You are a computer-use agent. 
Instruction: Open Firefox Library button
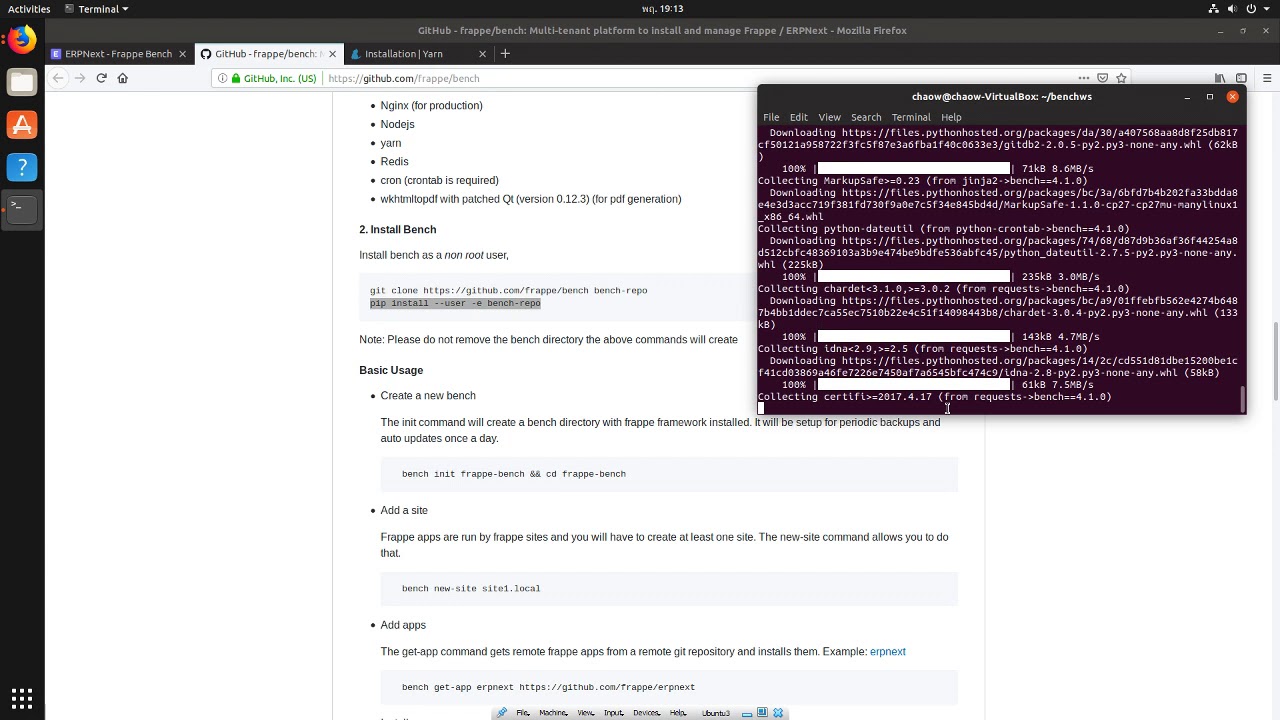click(1220, 78)
